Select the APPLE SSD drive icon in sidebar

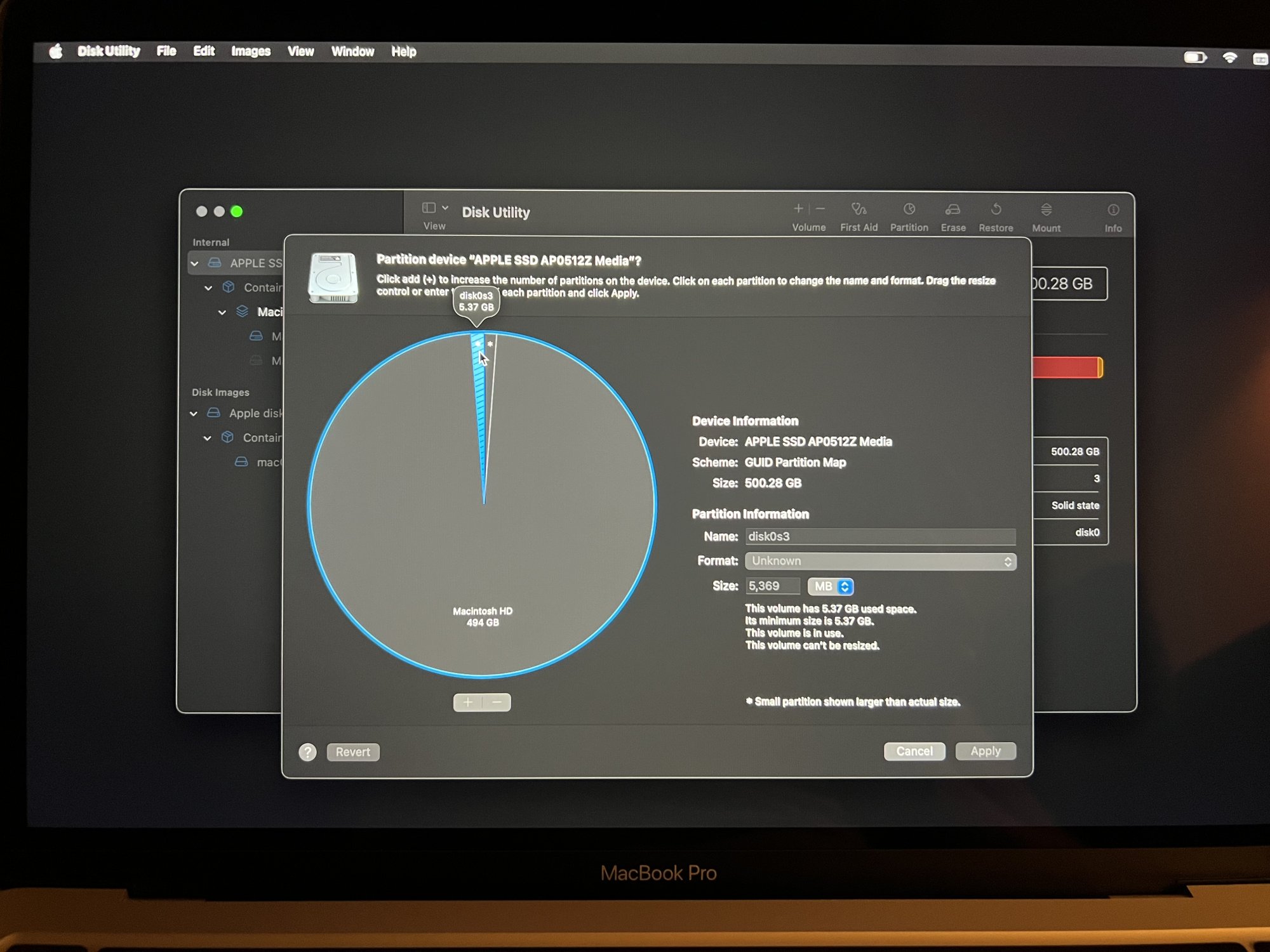click(x=215, y=262)
